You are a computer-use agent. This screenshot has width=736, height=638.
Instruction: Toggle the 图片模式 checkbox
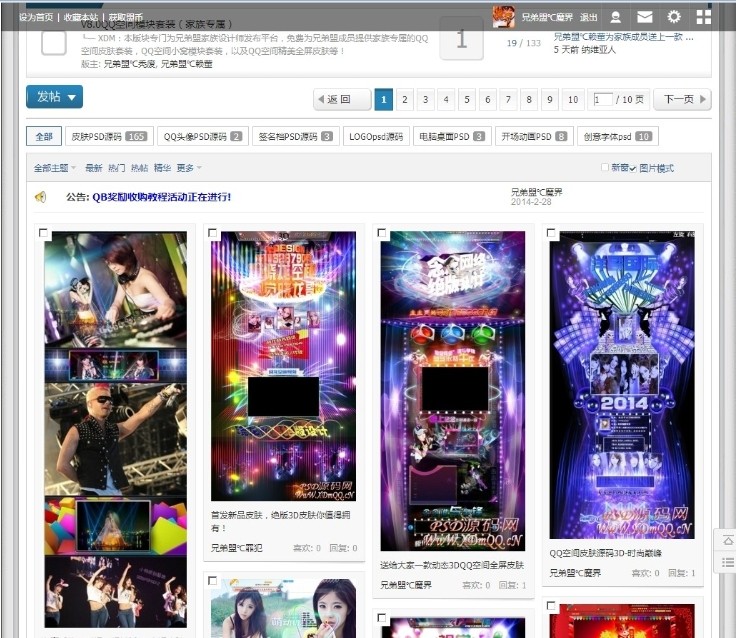633,168
